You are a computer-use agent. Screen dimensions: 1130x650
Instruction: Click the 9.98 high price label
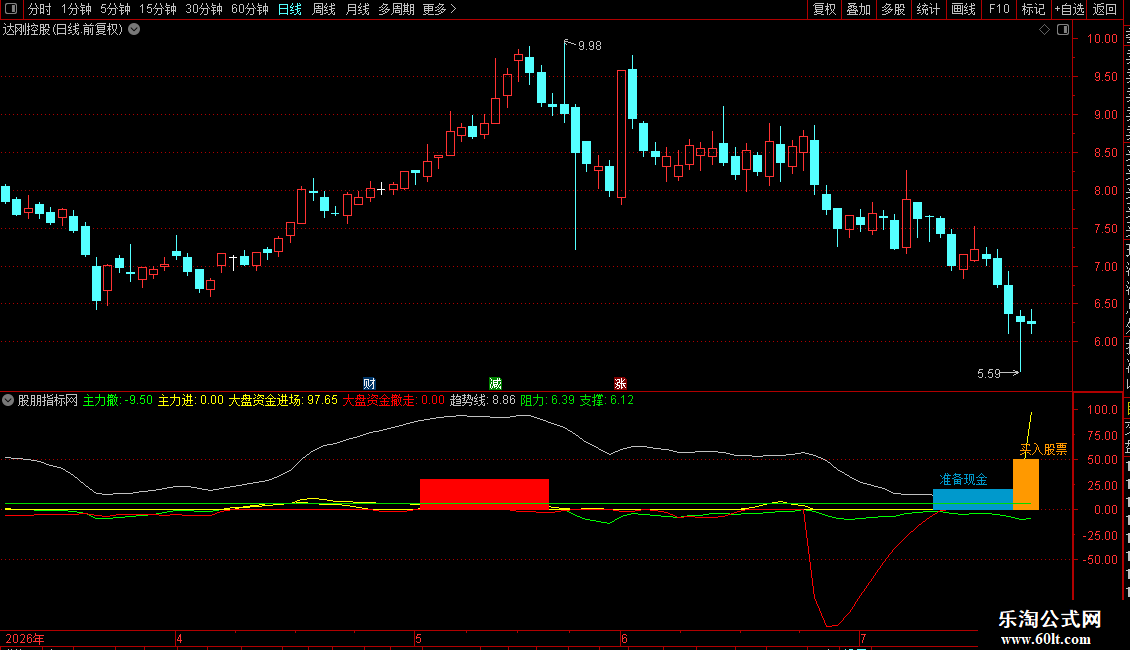[590, 46]
